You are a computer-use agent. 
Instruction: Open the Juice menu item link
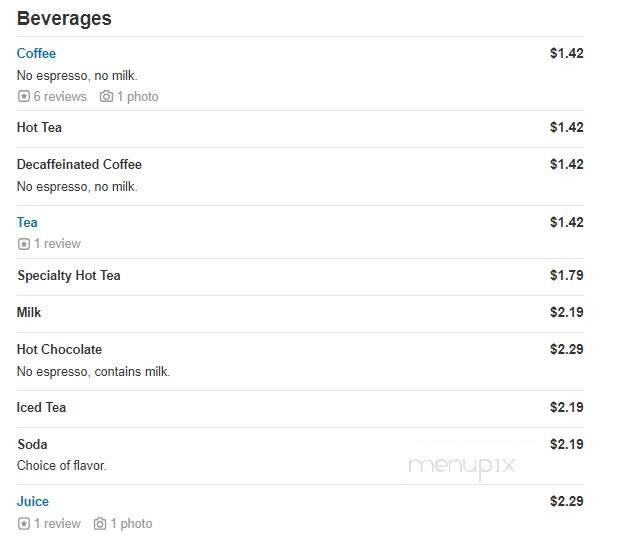click(33, 501)
